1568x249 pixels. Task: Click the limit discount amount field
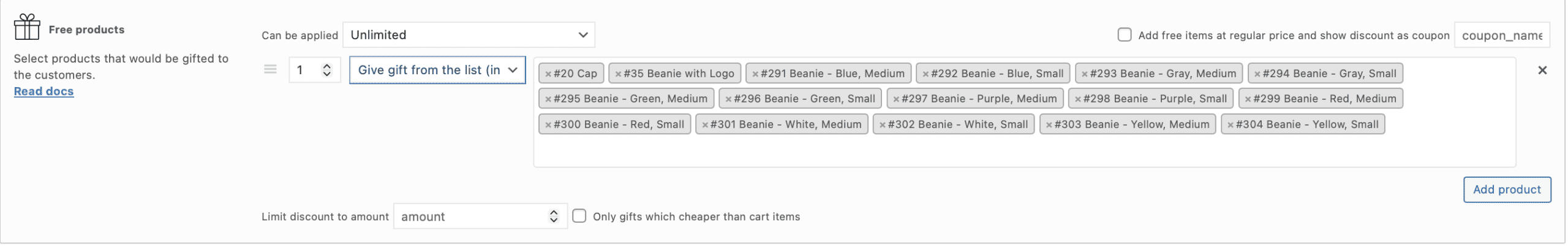[472, 216]
